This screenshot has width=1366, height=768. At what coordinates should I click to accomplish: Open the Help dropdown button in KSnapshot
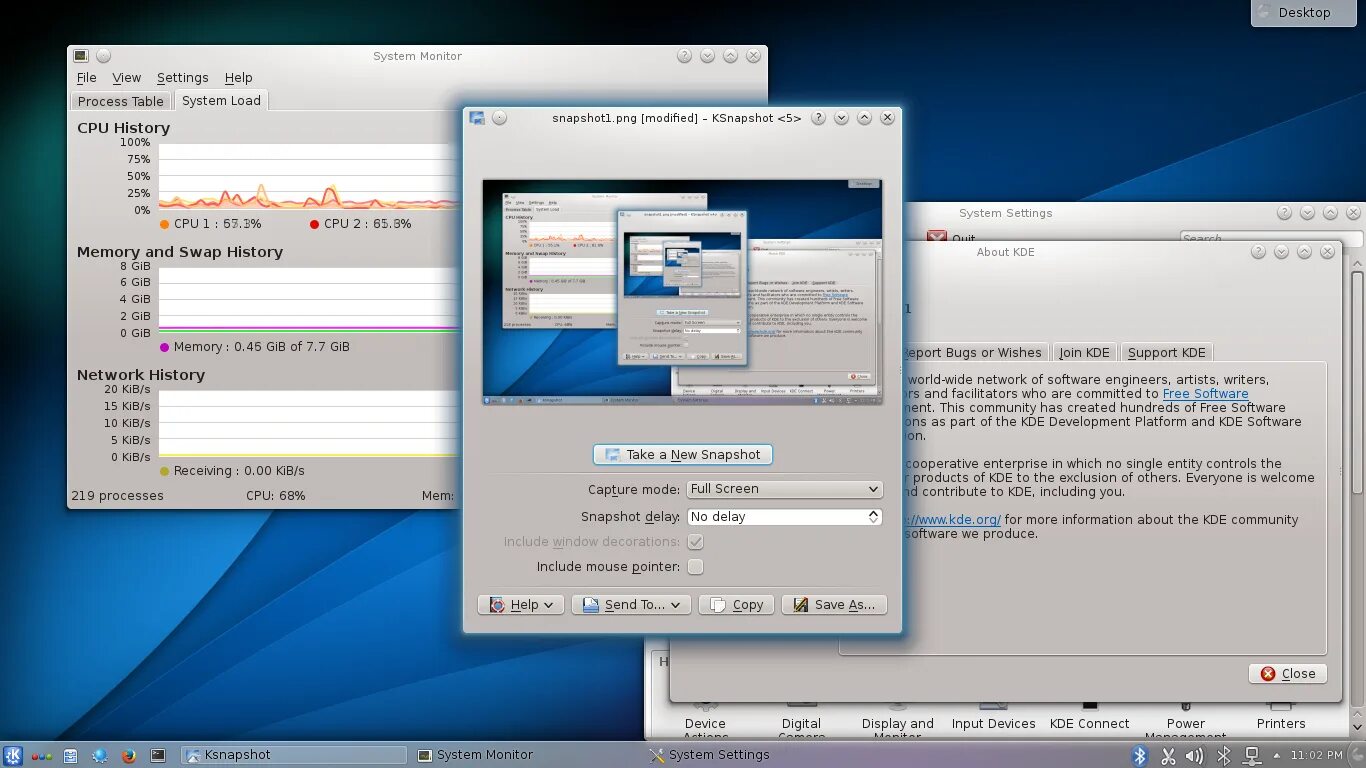(x=521, y=605)
